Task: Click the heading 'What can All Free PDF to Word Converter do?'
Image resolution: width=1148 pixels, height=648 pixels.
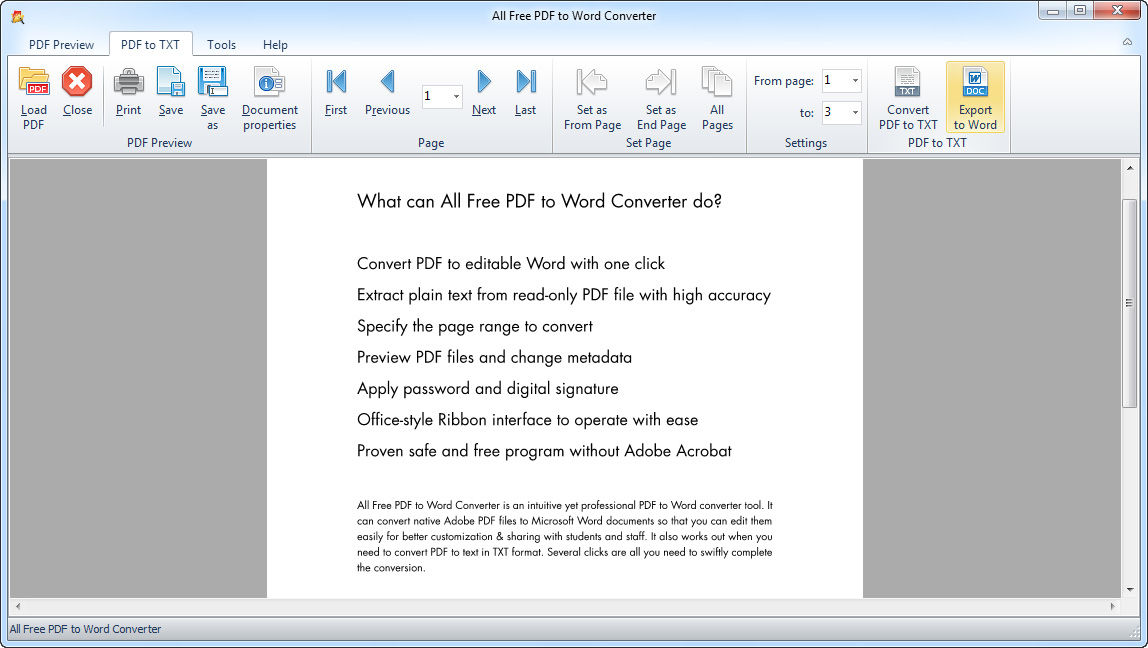Action: [x=540, y=201]
